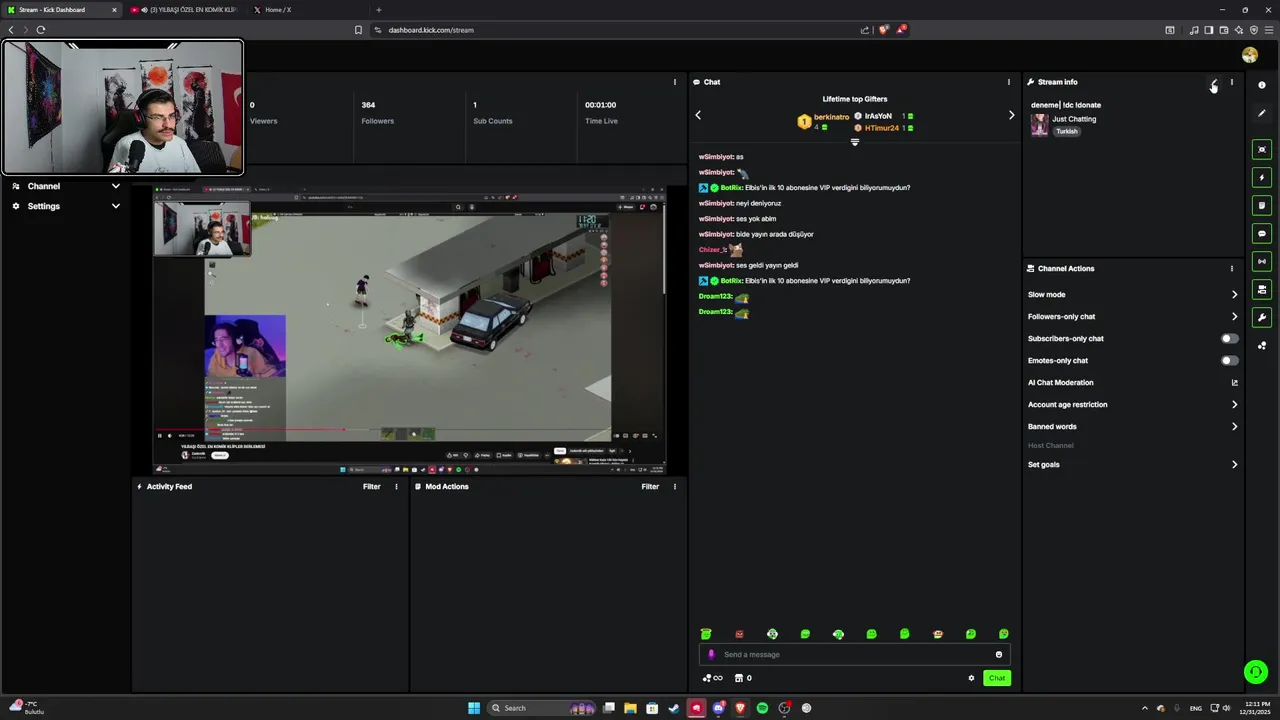Image resolution: width=1280 pixels, height=720 pixels.
Task: Open Activity Feed three-dot menu
Action: (397, 486)
